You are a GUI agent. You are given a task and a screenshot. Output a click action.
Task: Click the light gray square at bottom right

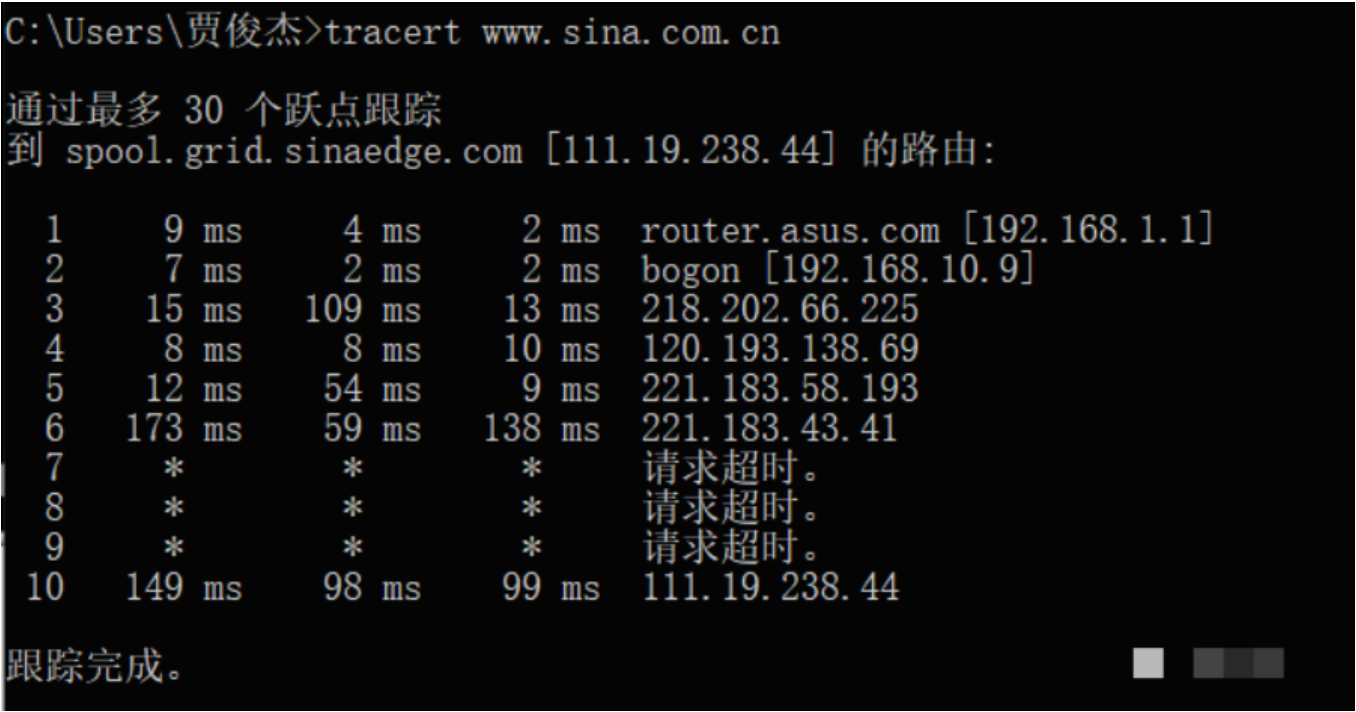click(1148, 662)
